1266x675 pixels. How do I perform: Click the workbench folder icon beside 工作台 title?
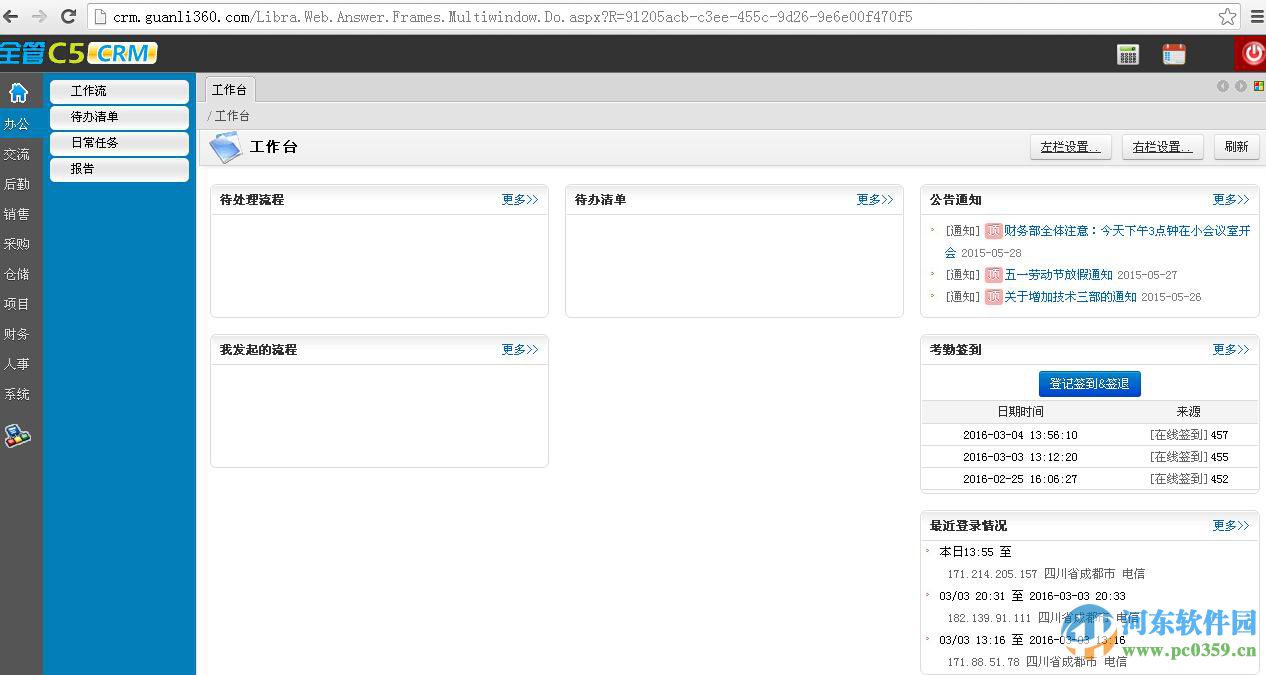[226, 147]
